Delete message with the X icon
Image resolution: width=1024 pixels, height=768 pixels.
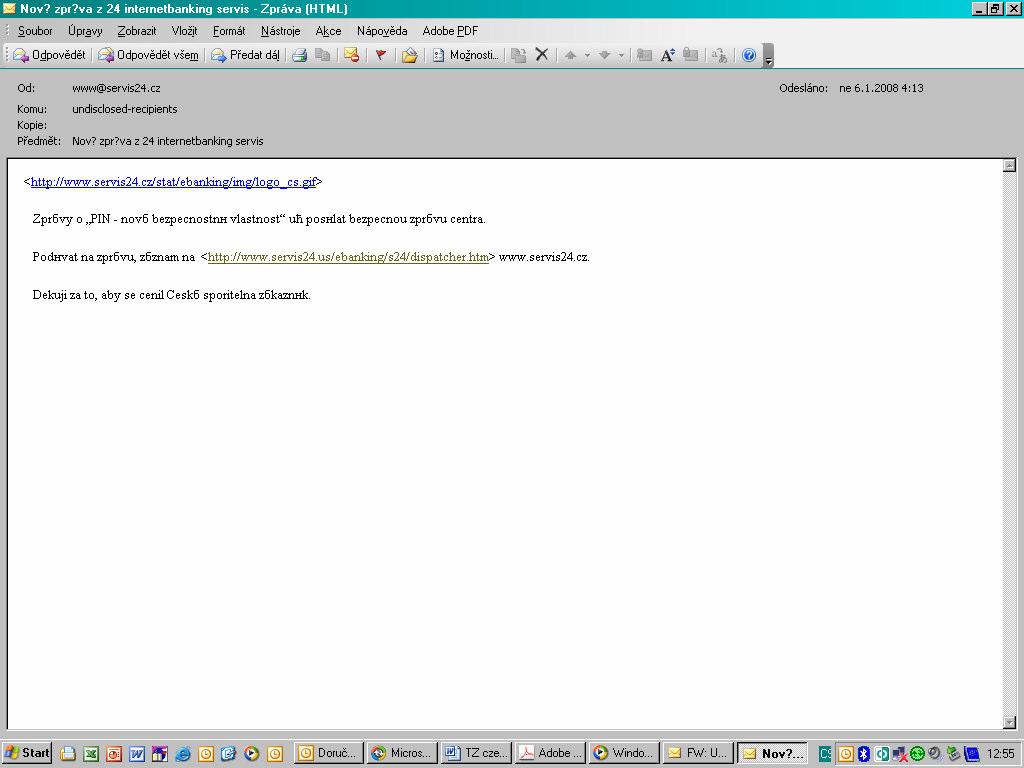542,55
